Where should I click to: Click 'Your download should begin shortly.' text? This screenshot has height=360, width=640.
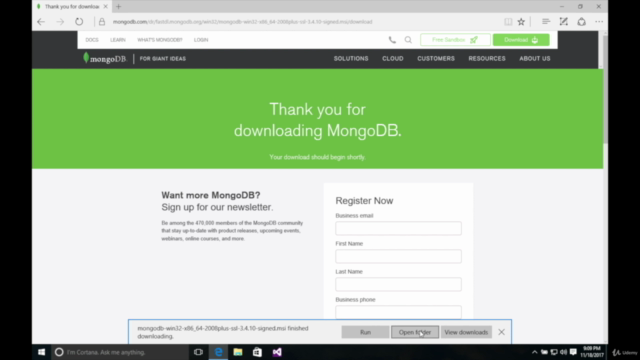click(317, 157)
